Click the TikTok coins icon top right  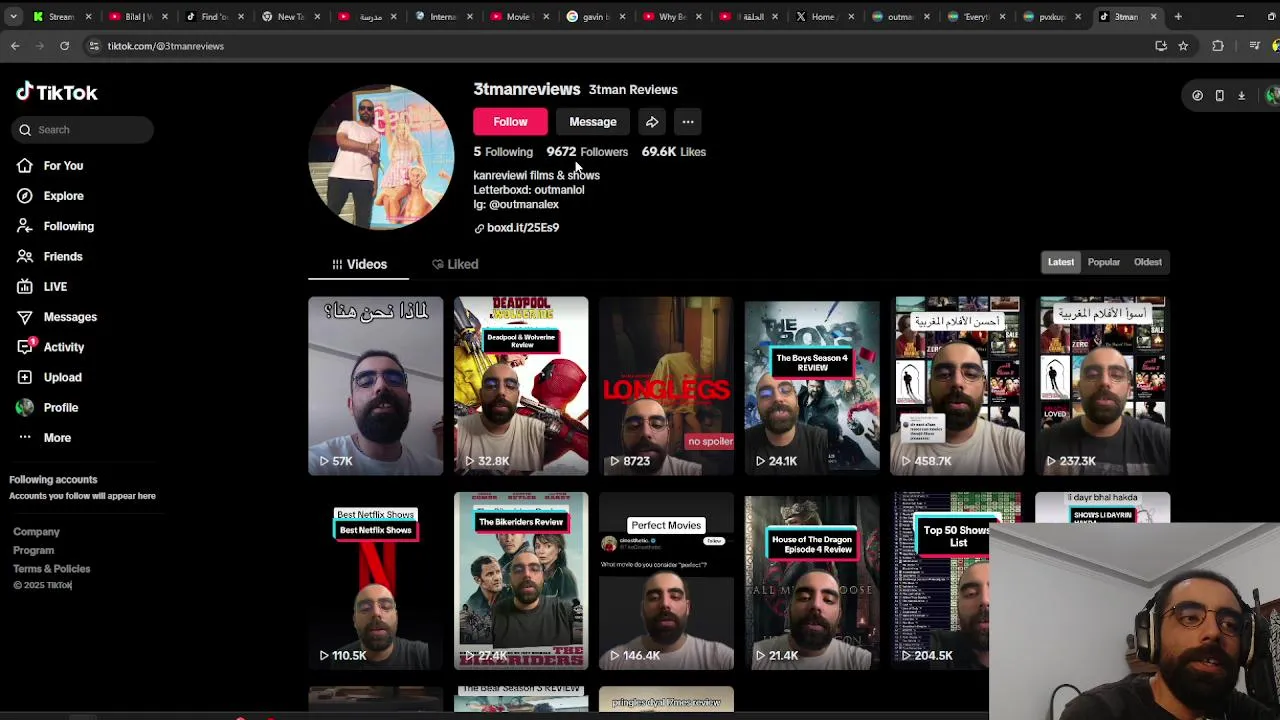coord(1197,96)
